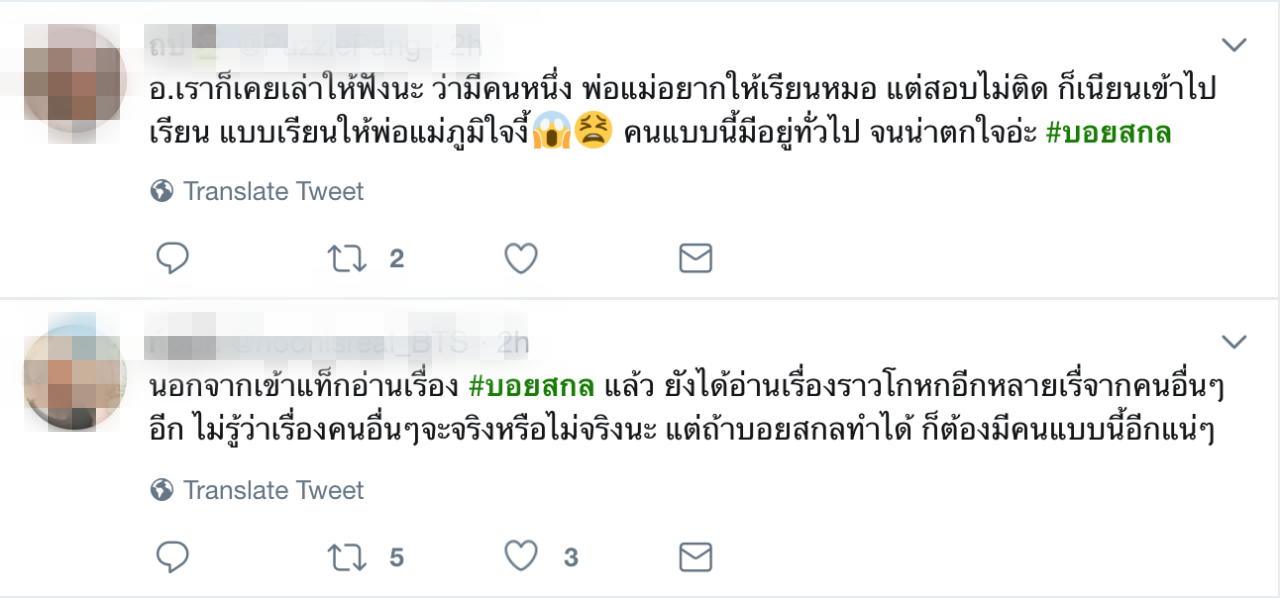The height and width of the screenshot is (598, 1280).
Task: Send the first tweet via direct message
Action: [x=695, y=259]
